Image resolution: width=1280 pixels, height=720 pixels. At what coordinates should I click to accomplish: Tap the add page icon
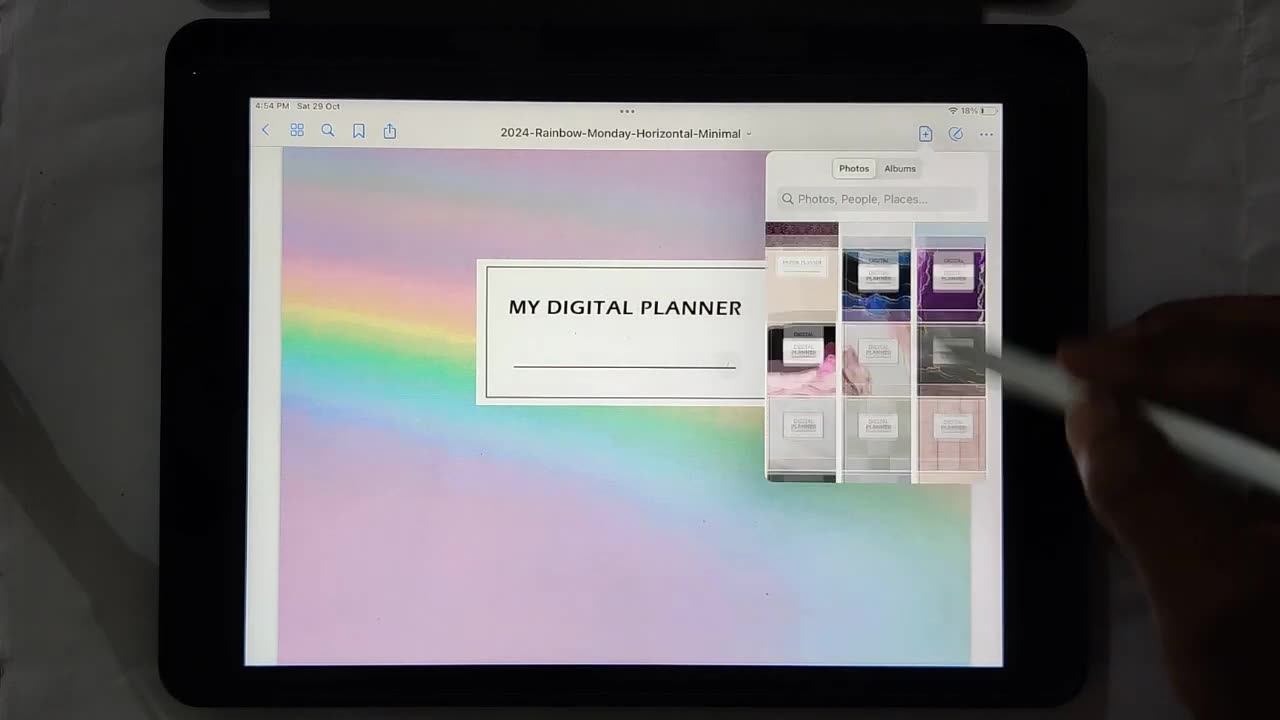point(925,134)
